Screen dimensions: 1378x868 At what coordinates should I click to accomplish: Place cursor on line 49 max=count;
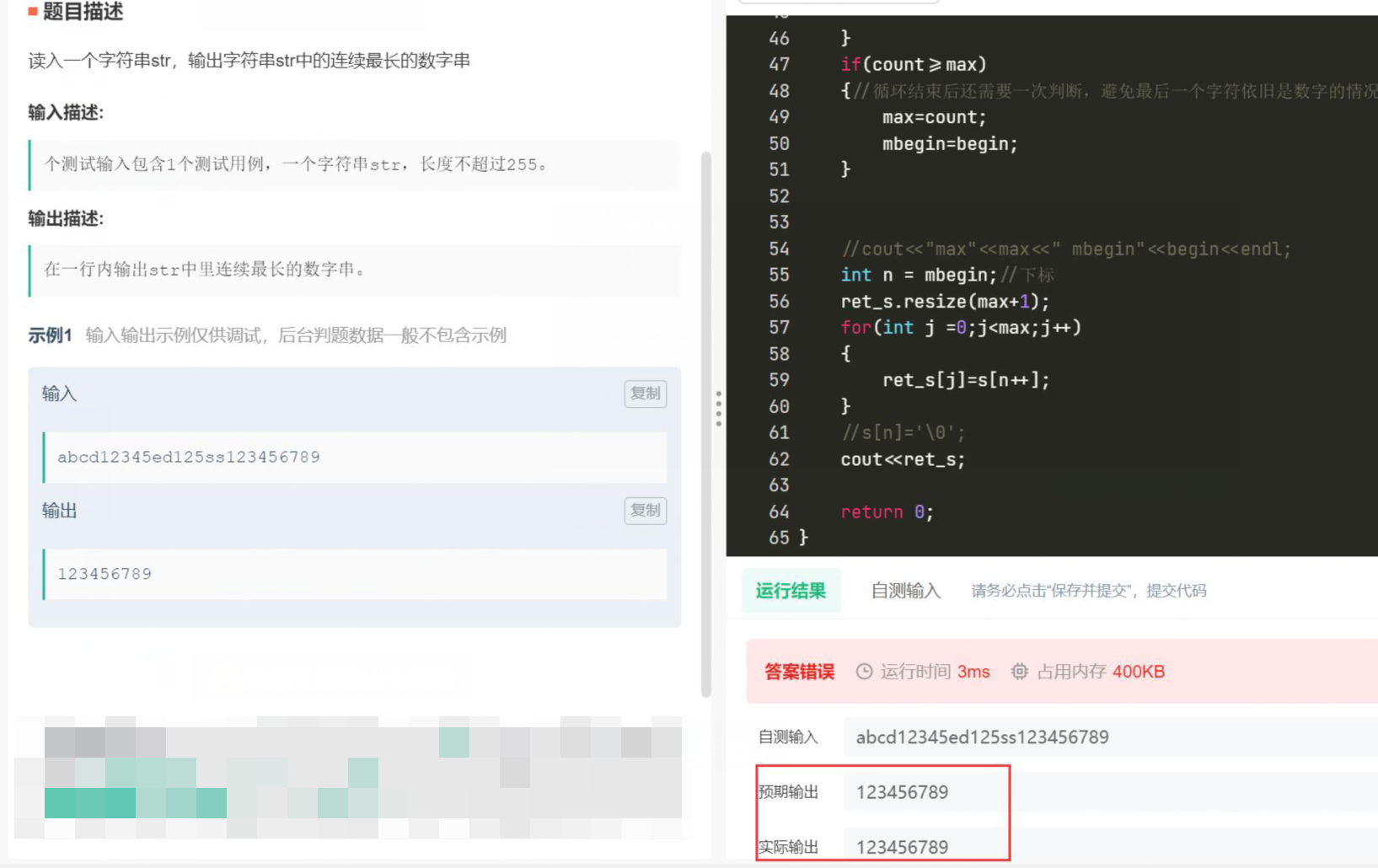click(934, 117)
